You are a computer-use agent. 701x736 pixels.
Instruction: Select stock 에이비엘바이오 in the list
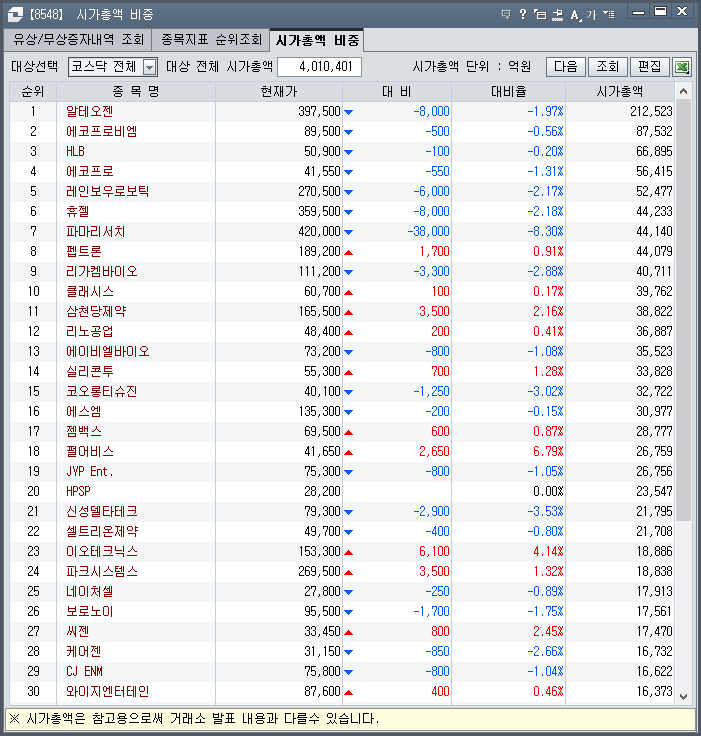(108, 352)
